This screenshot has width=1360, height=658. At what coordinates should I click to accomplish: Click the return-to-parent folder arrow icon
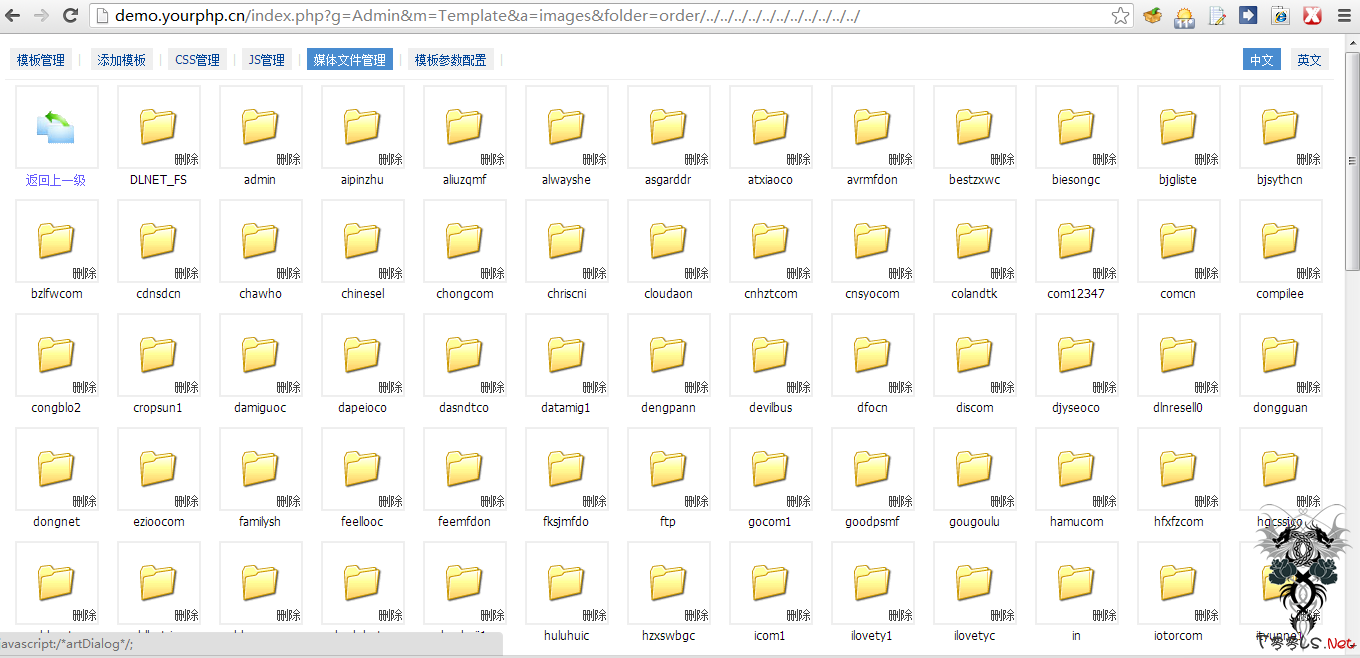(56, 127)
